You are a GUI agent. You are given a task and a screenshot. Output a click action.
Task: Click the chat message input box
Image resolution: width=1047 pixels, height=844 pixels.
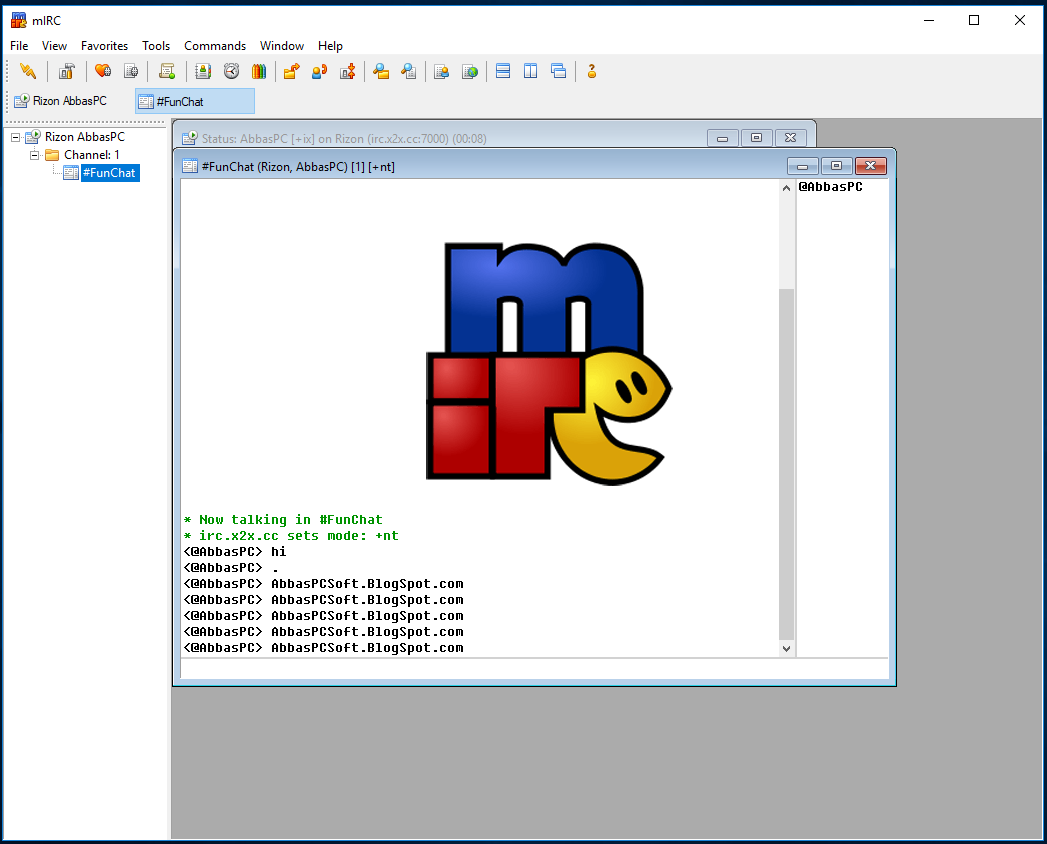click(x=534, y=669)
